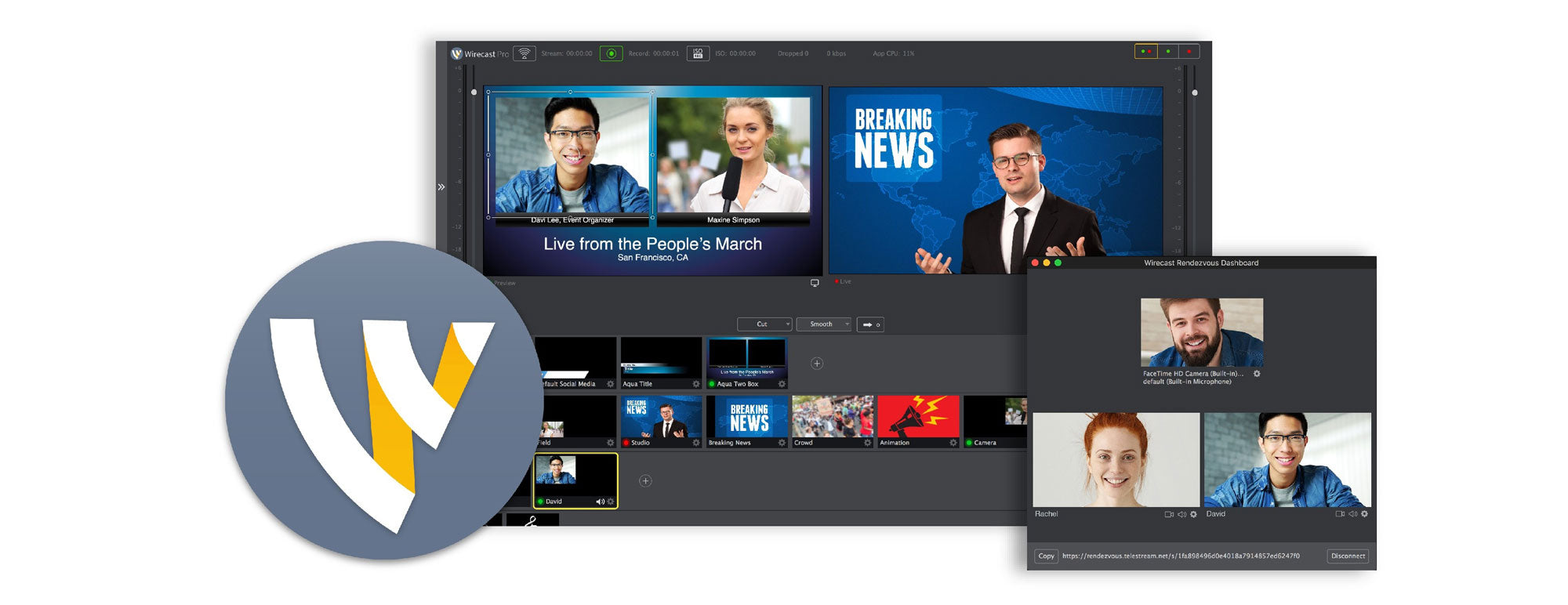Mute David shot using speaker icon

(601, 502)
